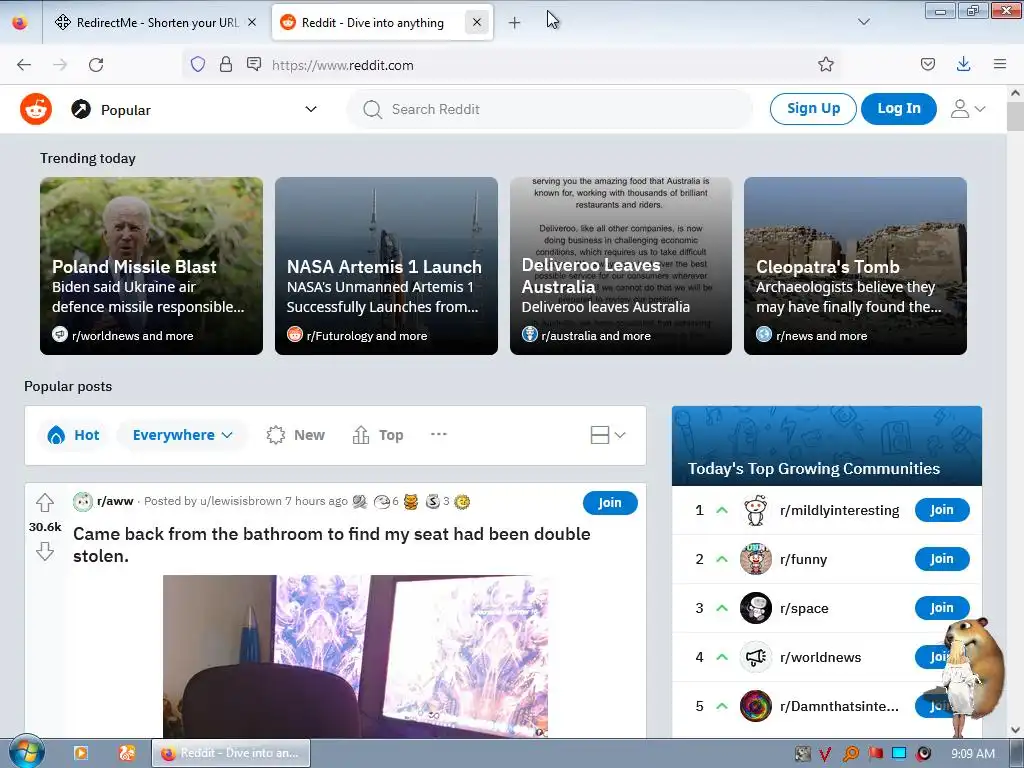
Task: Click Firefox Reddit taskbar button
Action: (x=231, y=753)
